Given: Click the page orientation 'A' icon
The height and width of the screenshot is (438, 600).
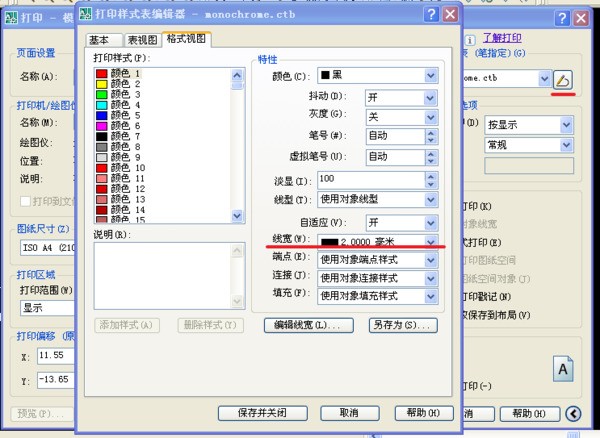Looking at the screenshot, I should 563,369.
